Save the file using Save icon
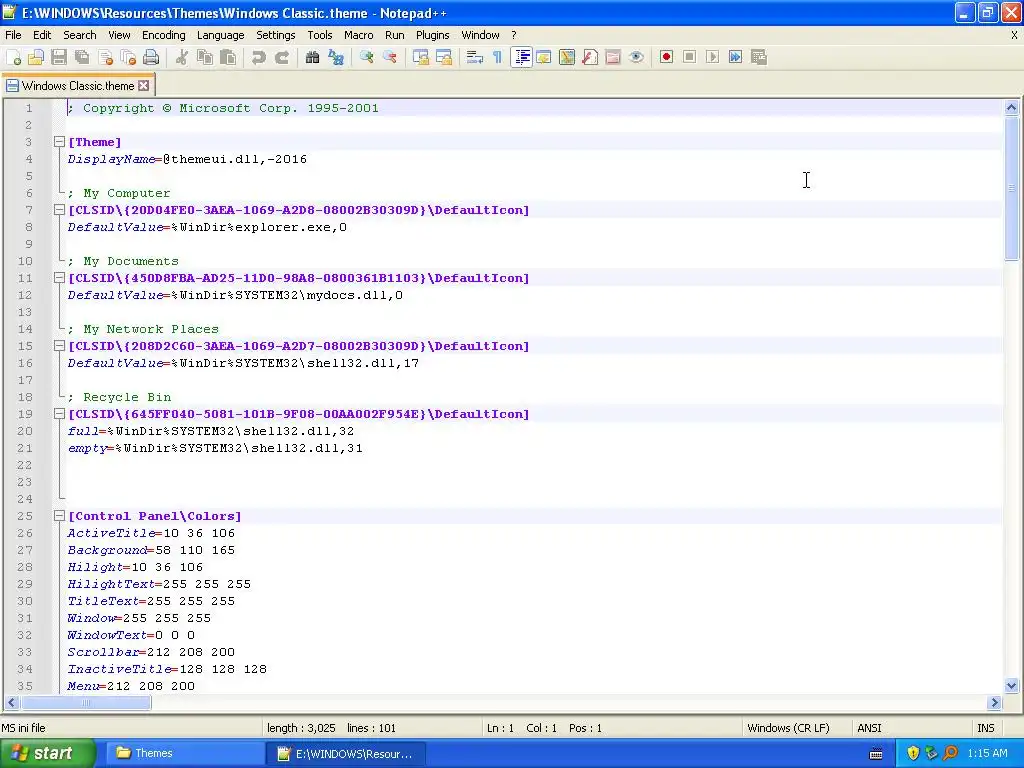This screenshot has width=1024, height=768. click(59, 57)
